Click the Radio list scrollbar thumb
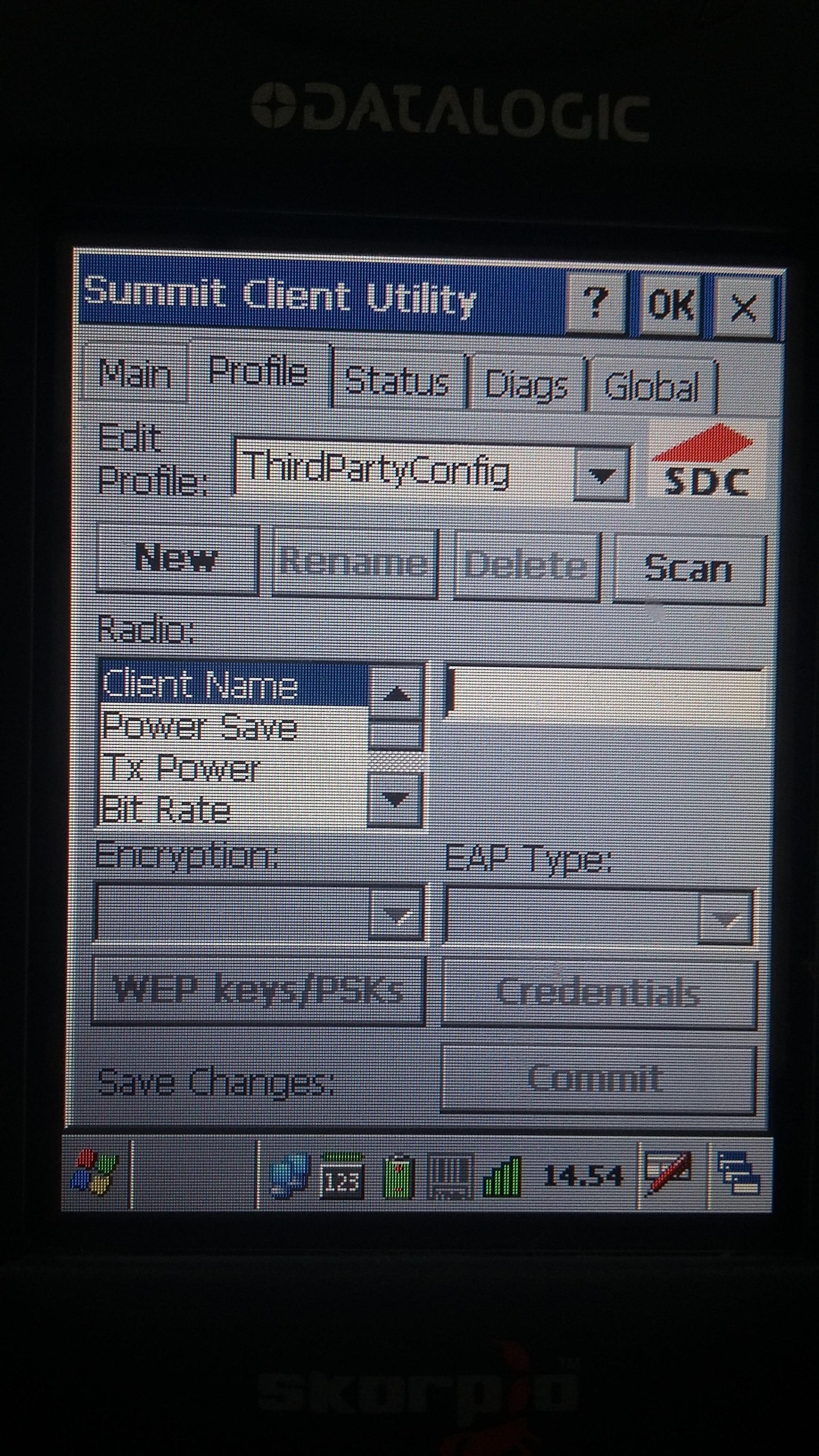The height and width of the screenshot is (1456, 819). (x=396, y=734)
